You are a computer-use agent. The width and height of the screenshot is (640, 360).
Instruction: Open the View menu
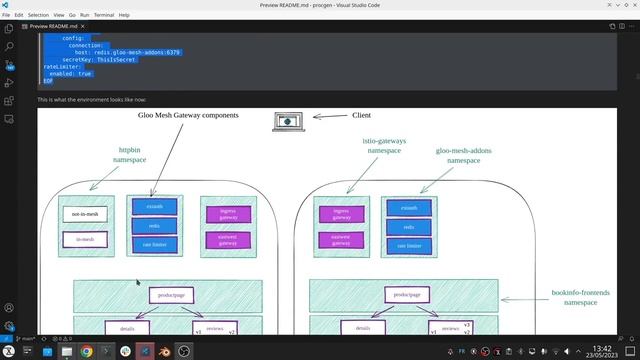pyautogui.click(x=59, y=15)
